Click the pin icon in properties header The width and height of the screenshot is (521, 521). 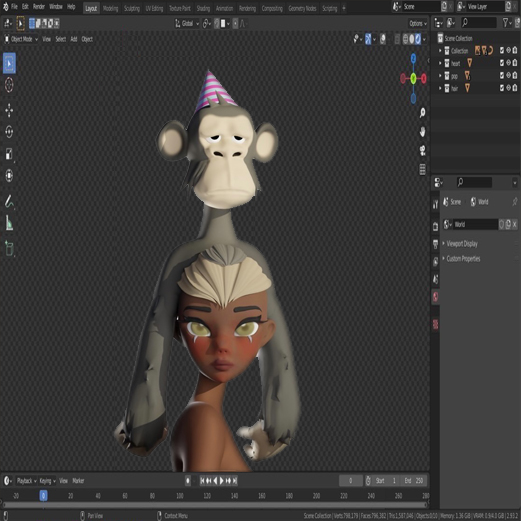click(515, 202)
